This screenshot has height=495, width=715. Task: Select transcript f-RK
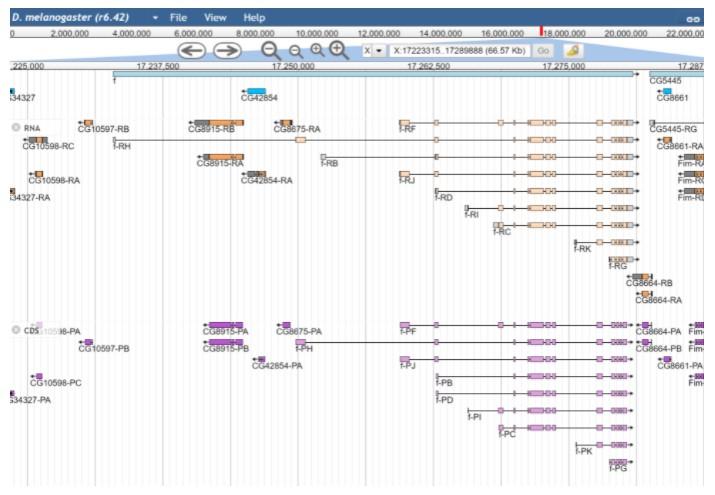tap(604, 242)
